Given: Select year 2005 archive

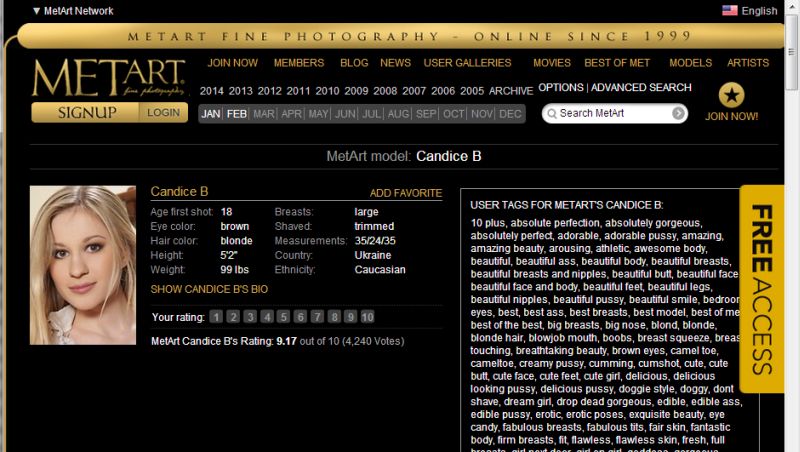Looking at the screenshot, I should 472,91.
